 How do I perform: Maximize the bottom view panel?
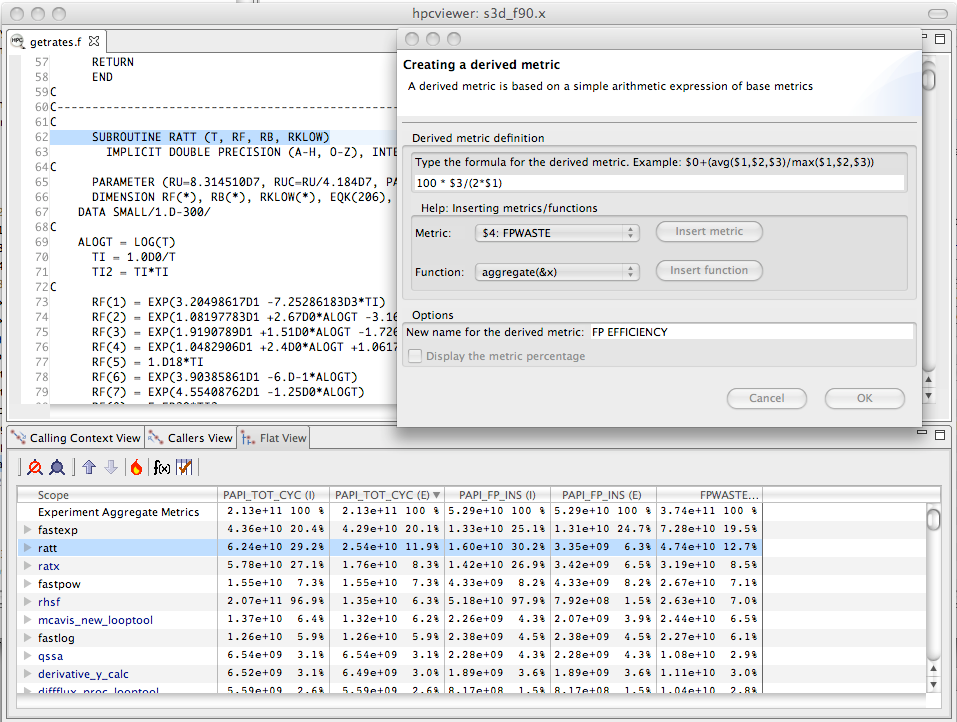[940, 435]
